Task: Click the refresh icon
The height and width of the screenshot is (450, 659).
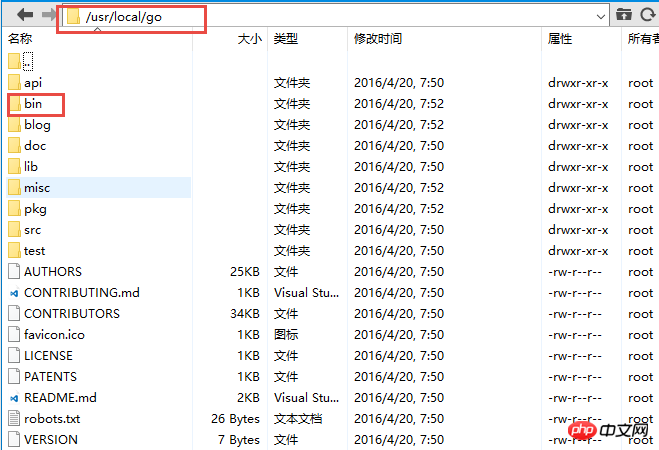Action: point(648,15)
